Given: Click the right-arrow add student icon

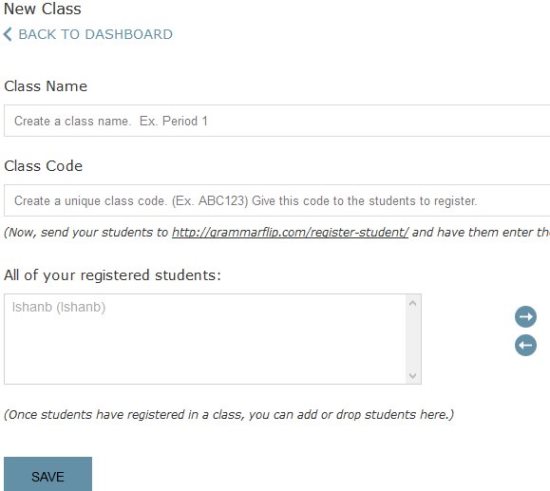Looking at the screenshot, I should click(x=525, y=317).
